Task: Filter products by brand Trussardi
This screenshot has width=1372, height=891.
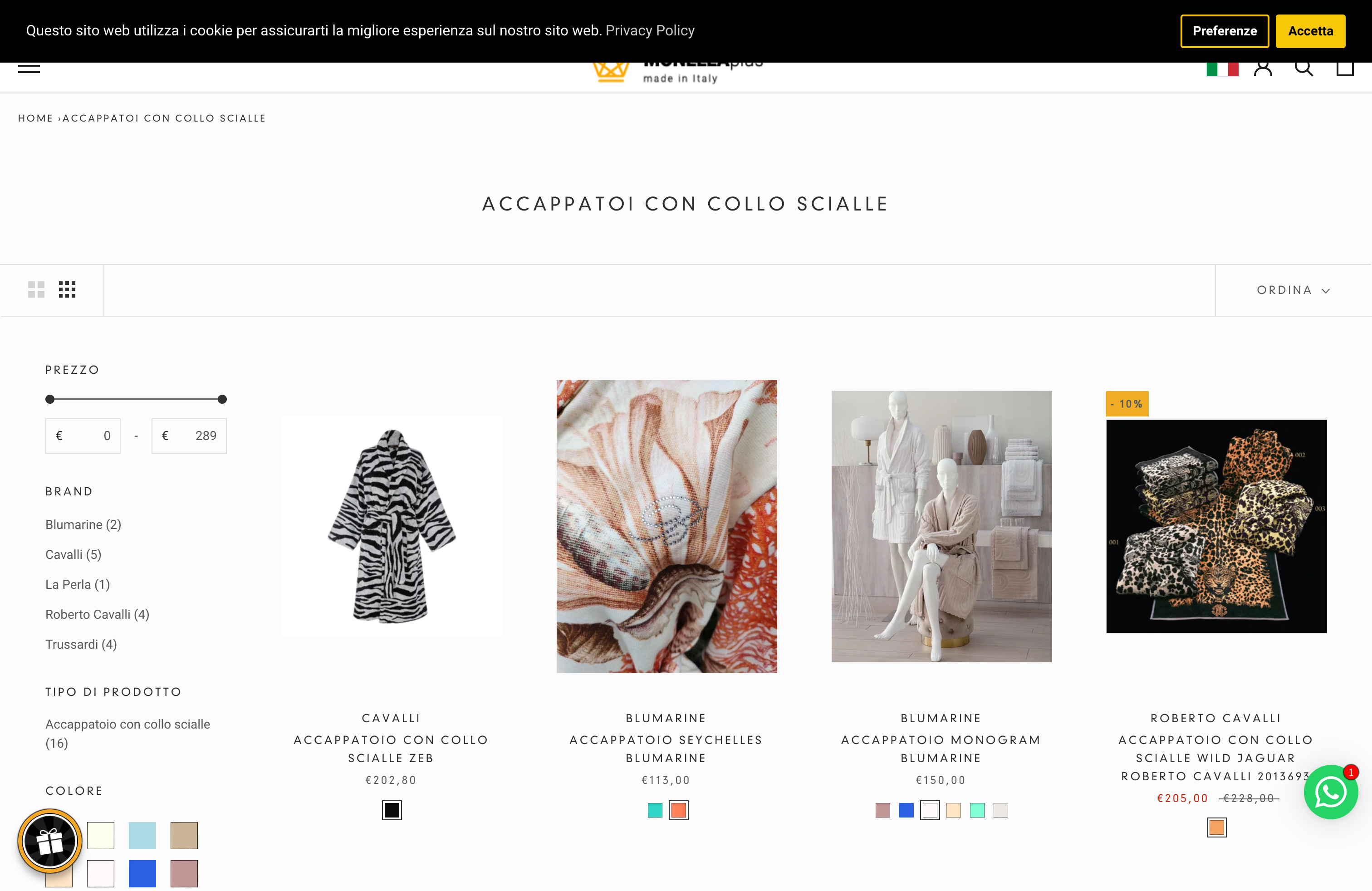Action: point(81,644)
